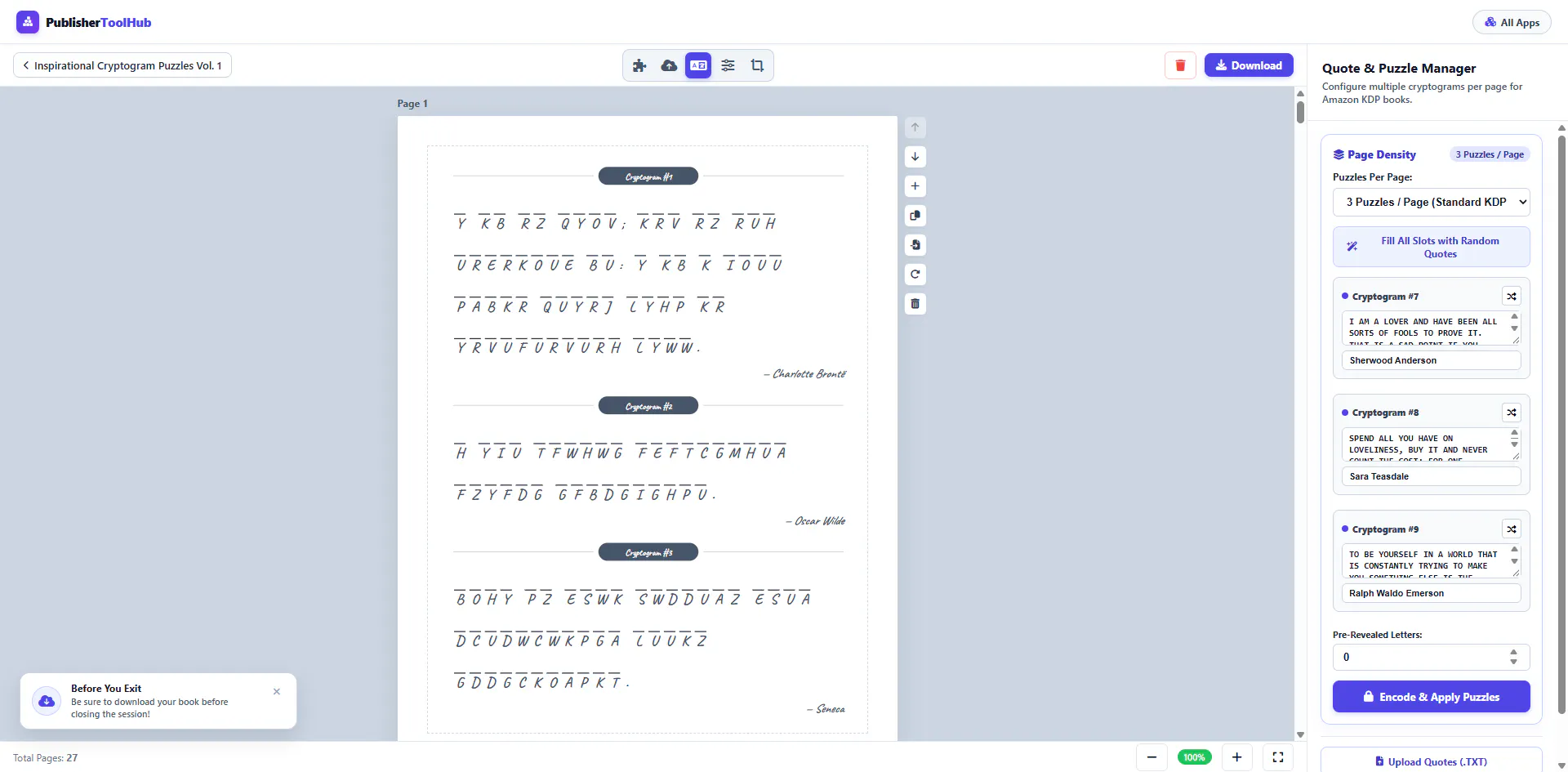Edit Cryptogram #9 quote text area
Viewport: 1568px width, 772px height.
point(1431,560)
